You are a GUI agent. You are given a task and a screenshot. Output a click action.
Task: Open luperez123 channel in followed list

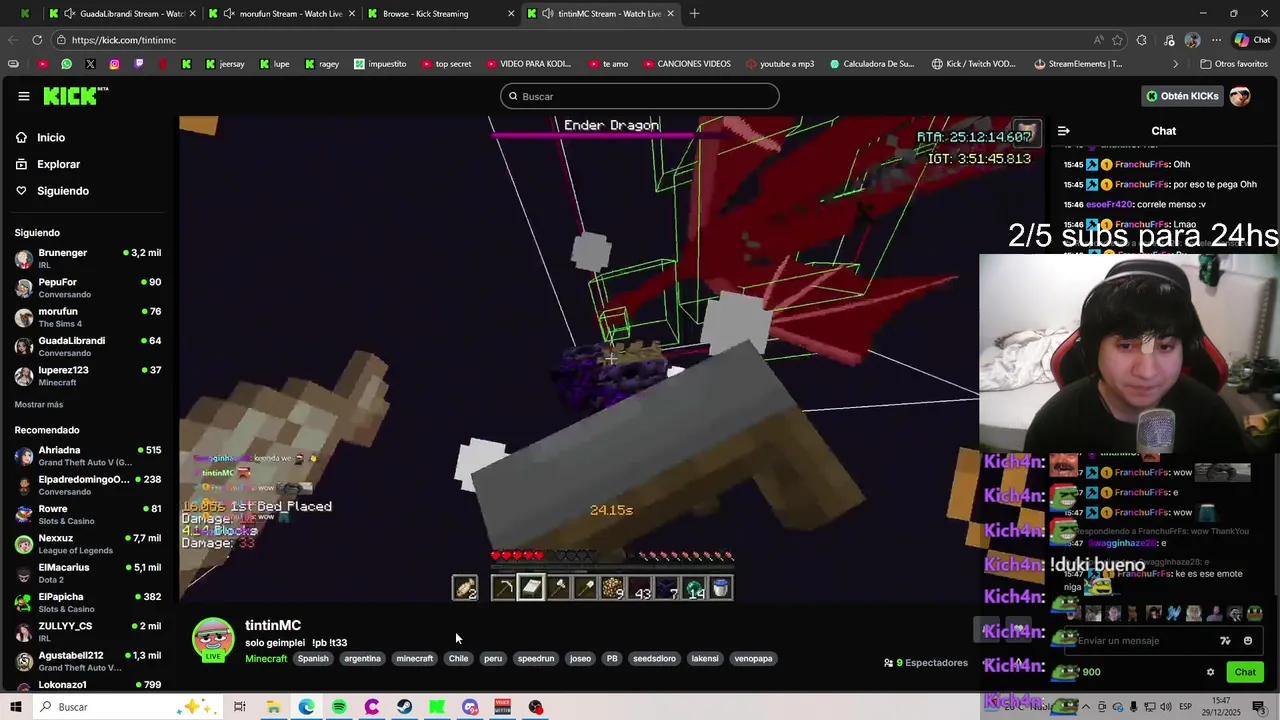[x=88, y=376]
